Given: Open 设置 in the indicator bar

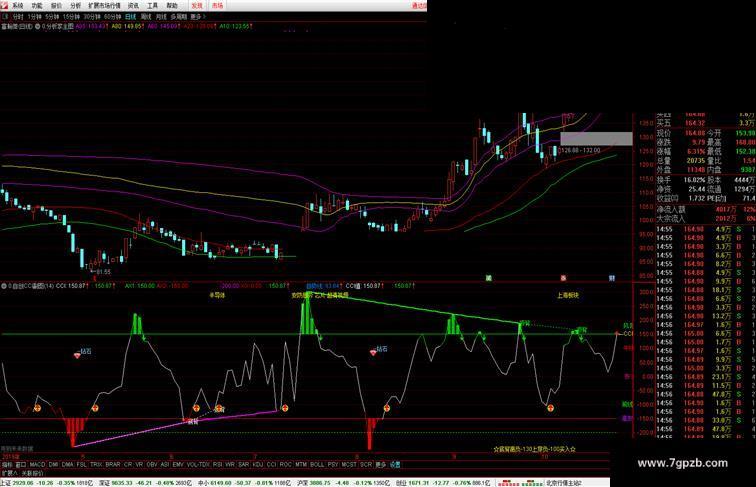Looking at the screenshot, I should (x=395, y=465).
